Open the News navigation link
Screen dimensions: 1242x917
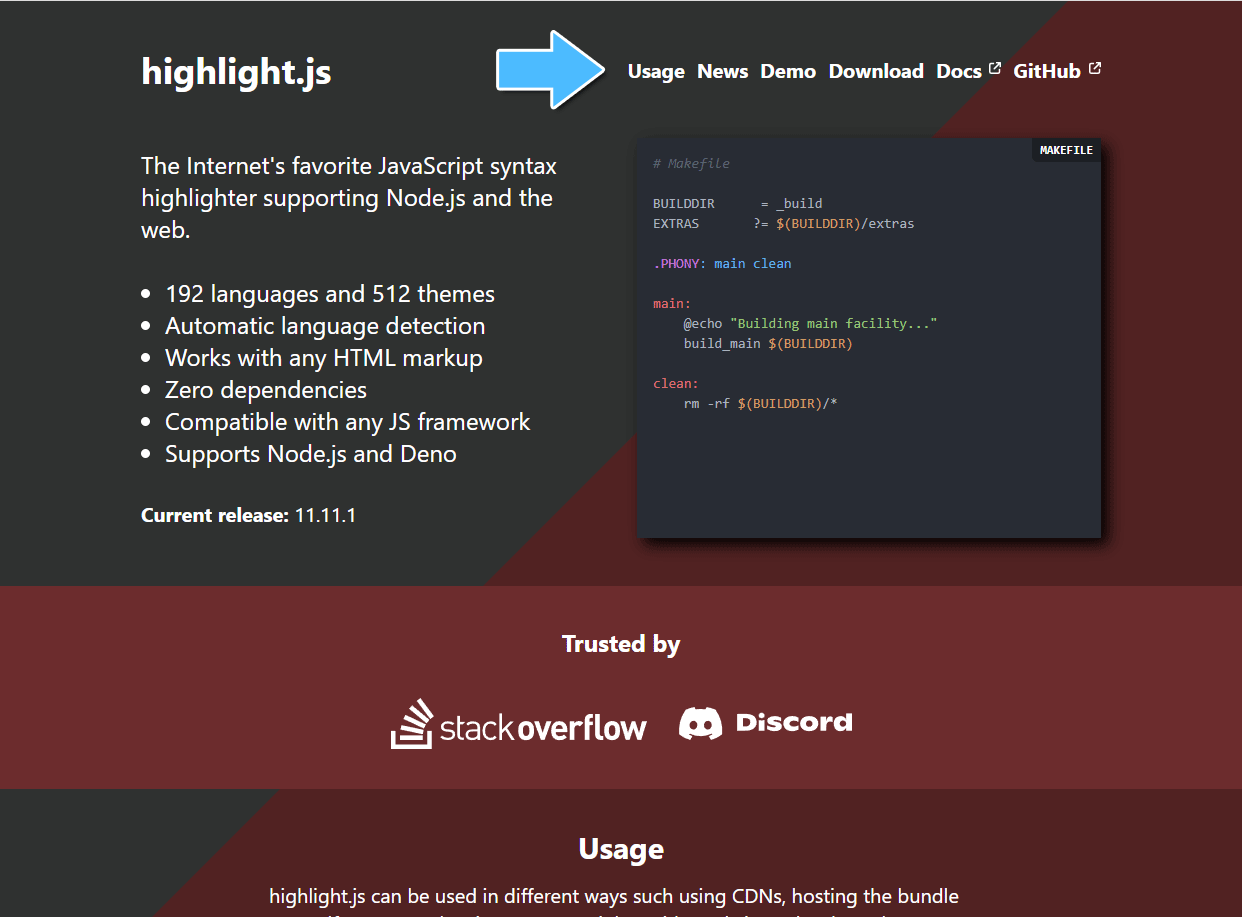[723, 71]
